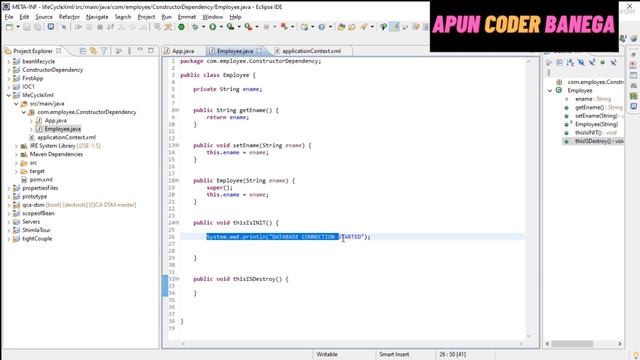The width and height of the screenshot is (640, 360).
Task: Close the Project Explorer view tab
Action: [x=58, y=51]
